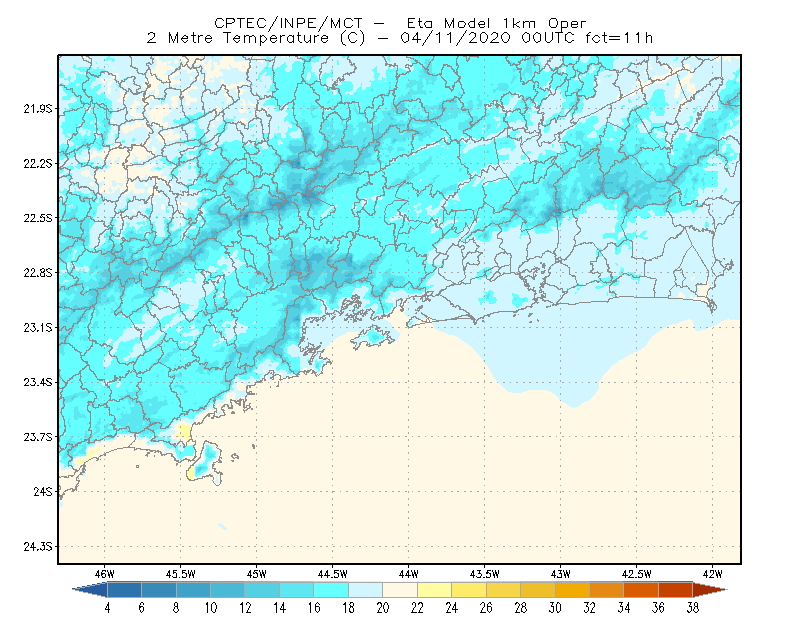Select the legend value 6
Viewport: 800px width, 618px height.
point(141,608)
